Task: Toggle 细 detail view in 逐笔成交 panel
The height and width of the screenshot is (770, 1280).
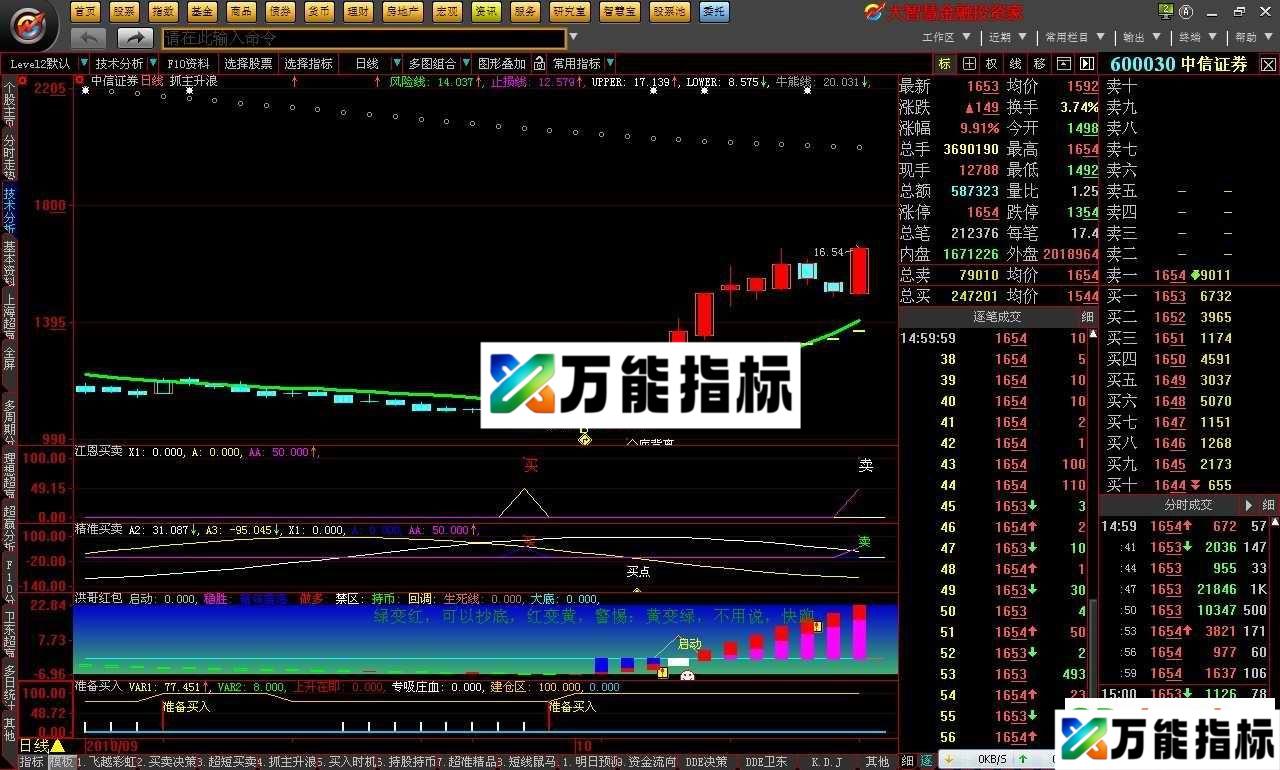Action: pos(1088,316)
